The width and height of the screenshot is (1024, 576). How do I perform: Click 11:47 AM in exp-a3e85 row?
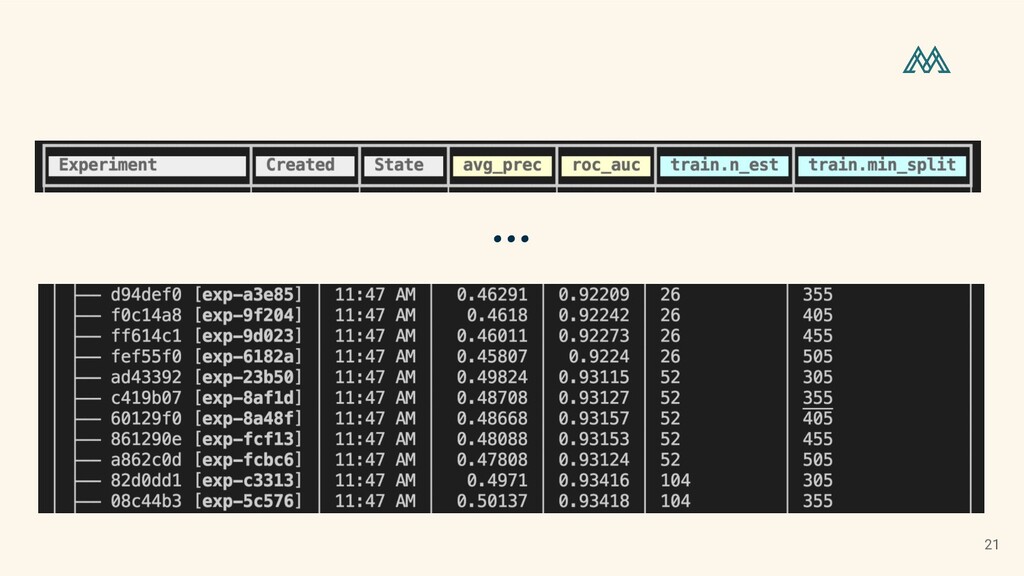[375, 295]
